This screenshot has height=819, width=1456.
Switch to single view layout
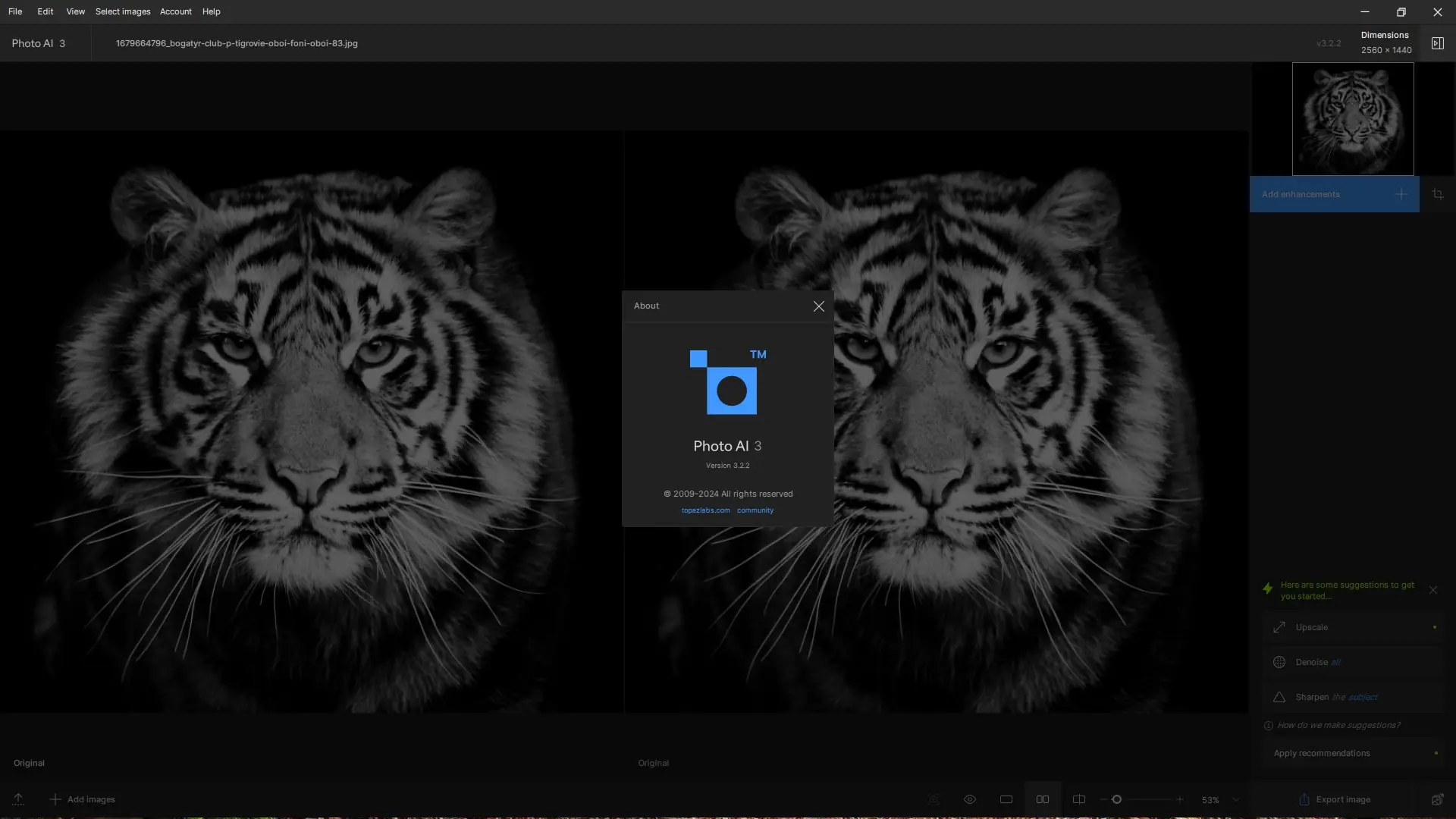pyautogui.click(x=1006, y=799)
